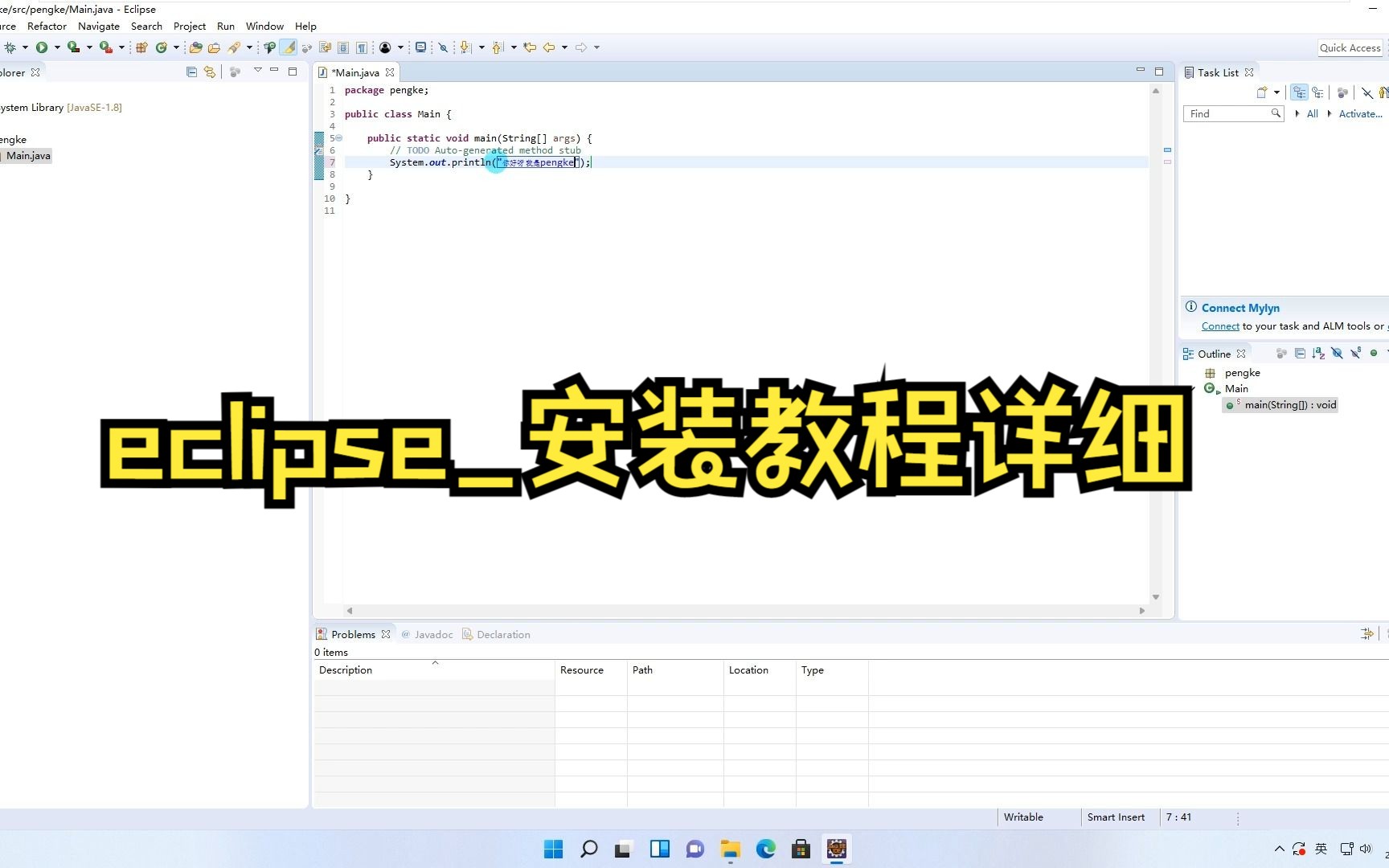The width and height of the screenshot is (1389, 868).
Task: Open the Run launch history dropdown
Action: (57, 47)
